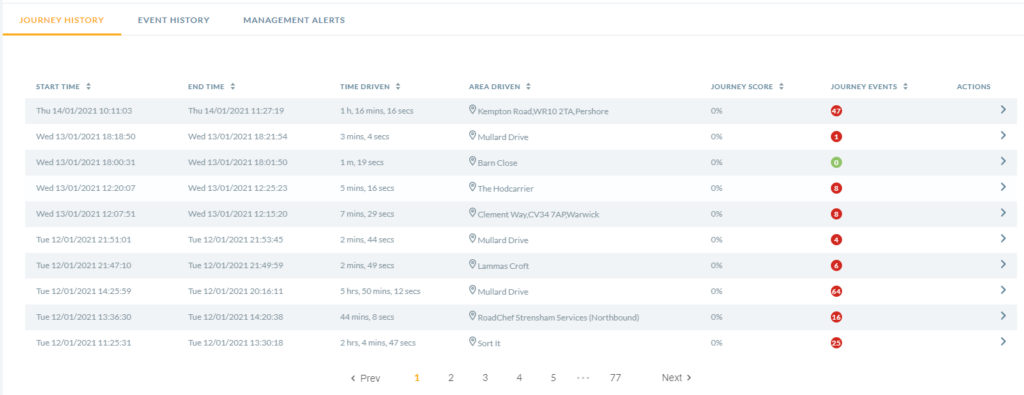
Task: Click the red 25 events badge
Action: 836,343
